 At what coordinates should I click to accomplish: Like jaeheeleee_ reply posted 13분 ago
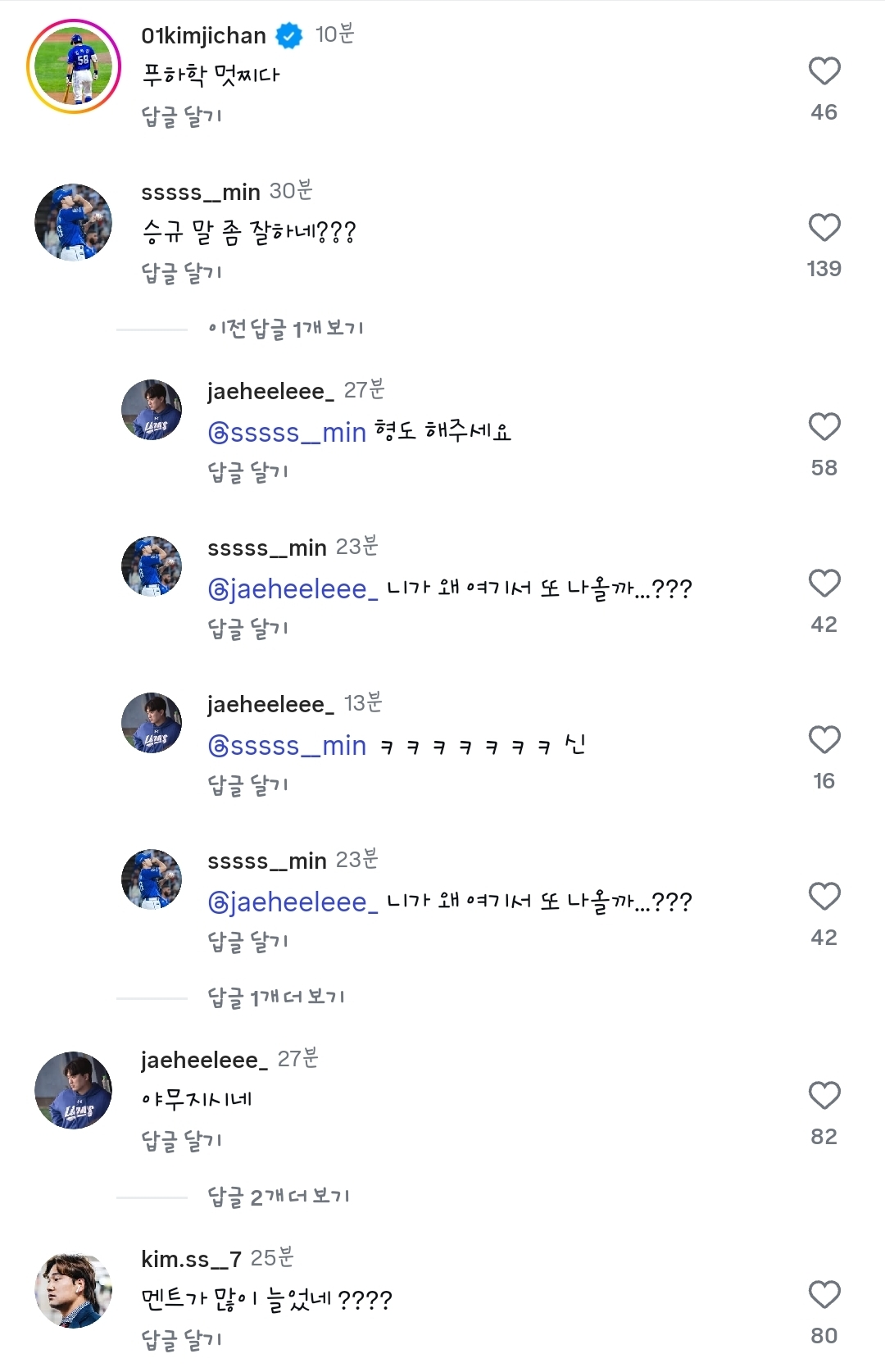coord(824,740)
